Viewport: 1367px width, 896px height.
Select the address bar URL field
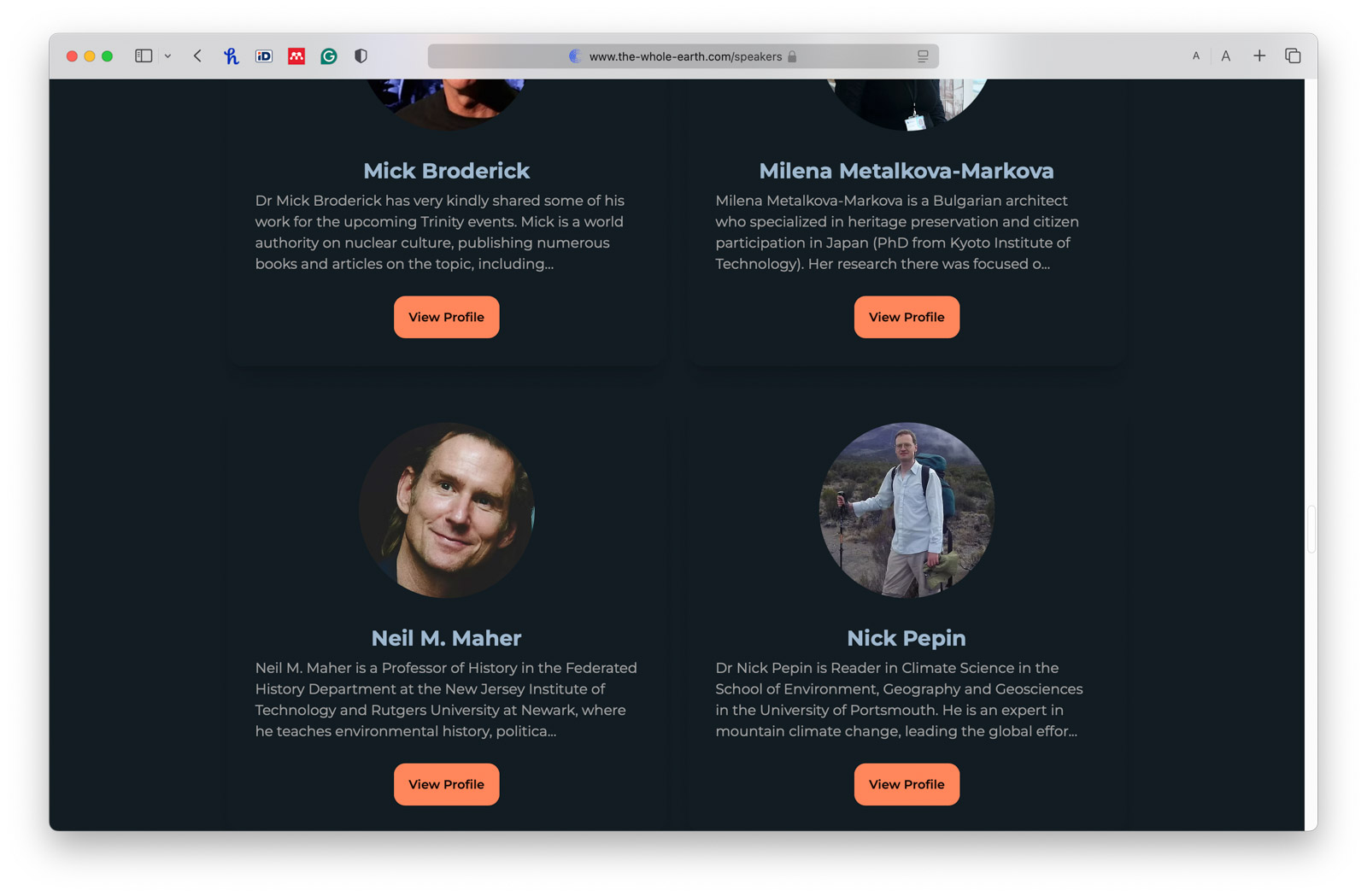tap(683, 56)
